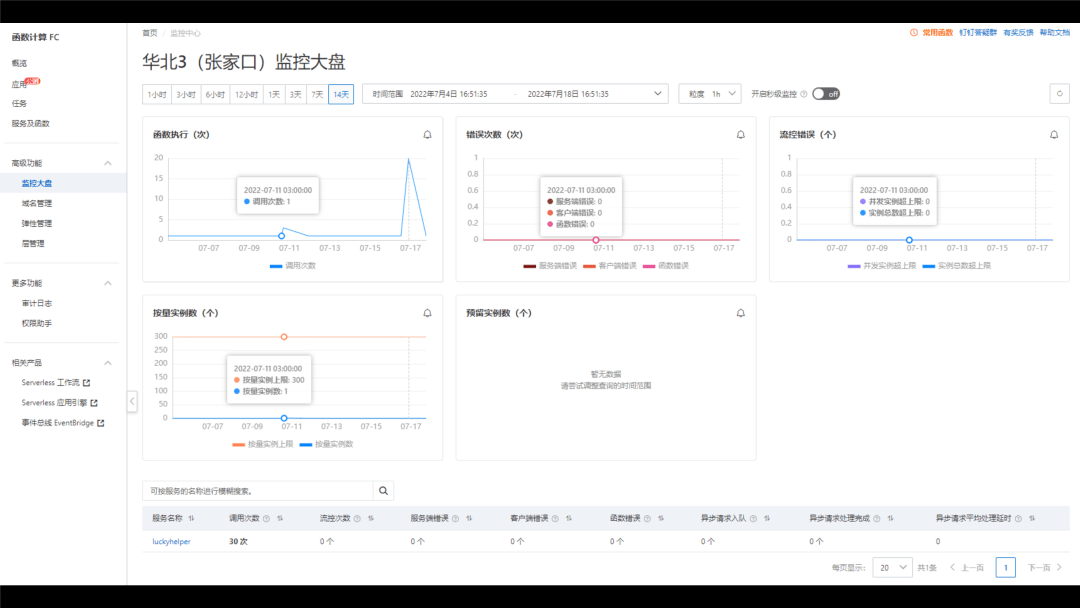The width and height of the screenshot is (1080, 608).
Task: Select the 6小时 time range tab
Action: click(x=215, y=94)
